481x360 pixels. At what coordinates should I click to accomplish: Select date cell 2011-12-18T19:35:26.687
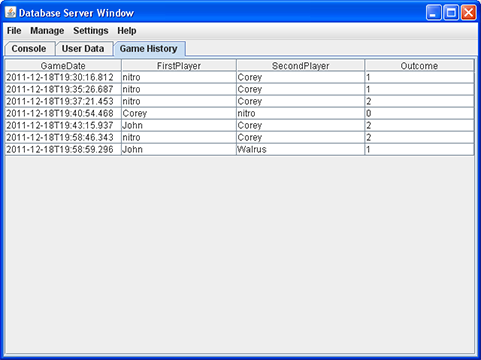tap(63, 89)
